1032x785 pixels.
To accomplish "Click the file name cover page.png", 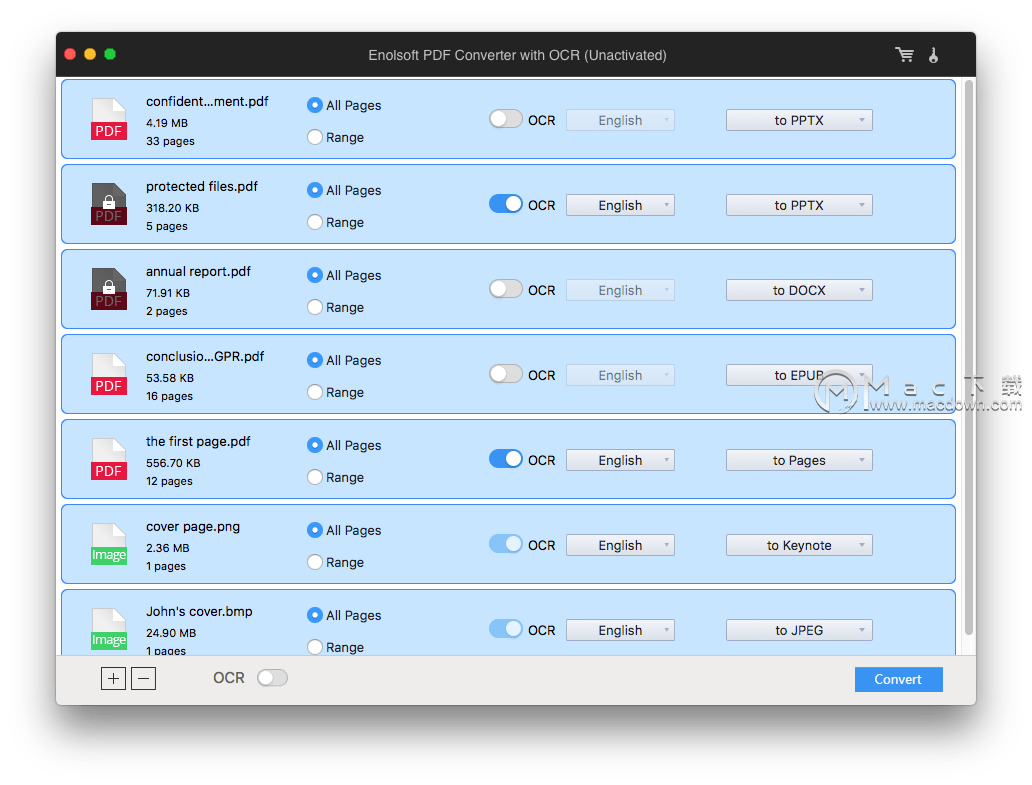I will [193, 526].
